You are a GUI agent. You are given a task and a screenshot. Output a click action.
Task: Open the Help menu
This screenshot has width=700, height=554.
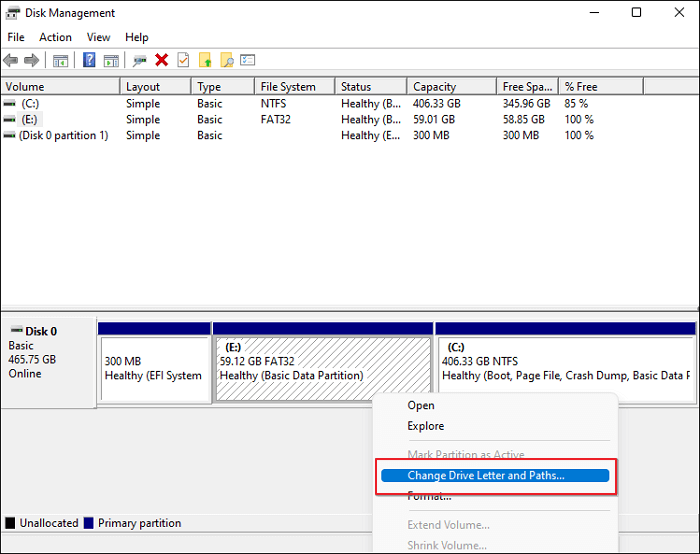137,37
